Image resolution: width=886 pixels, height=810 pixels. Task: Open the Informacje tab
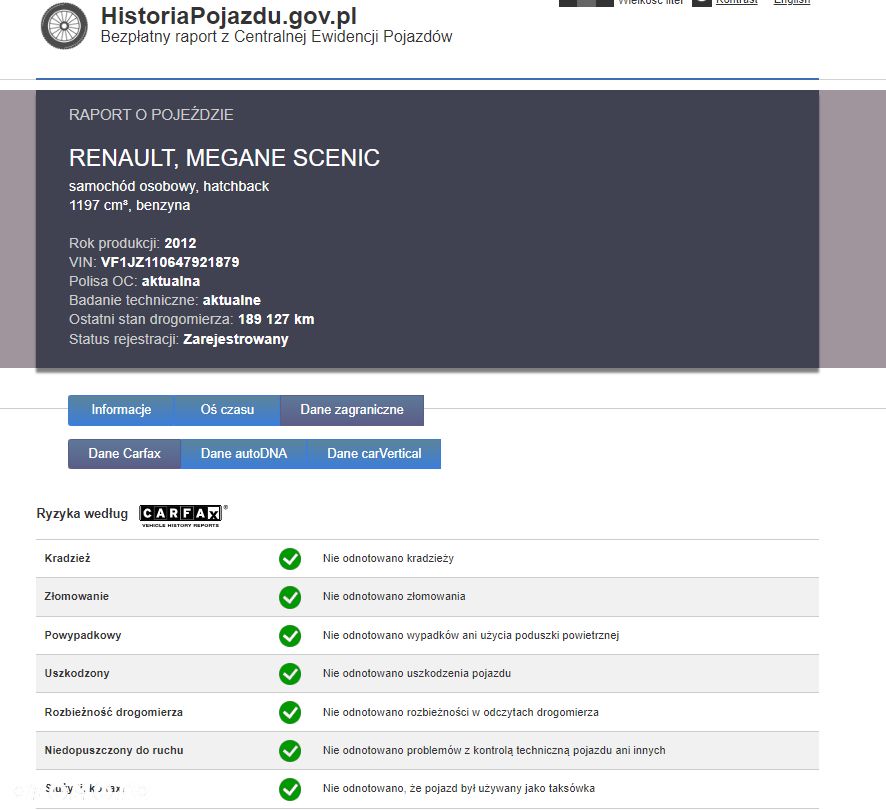[121, 410]
